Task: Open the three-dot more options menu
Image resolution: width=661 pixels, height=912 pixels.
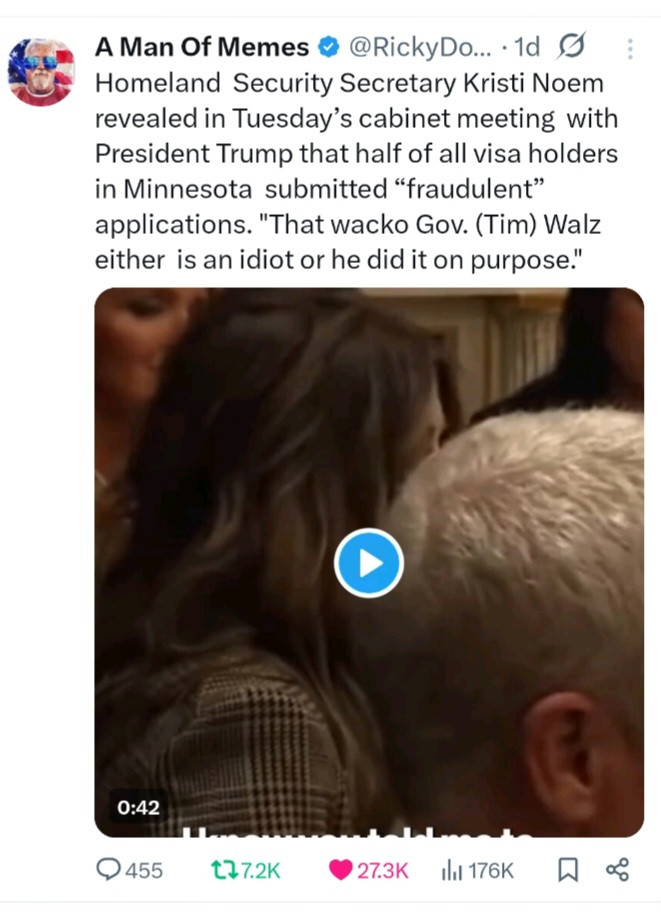Action: coord(630,49)
